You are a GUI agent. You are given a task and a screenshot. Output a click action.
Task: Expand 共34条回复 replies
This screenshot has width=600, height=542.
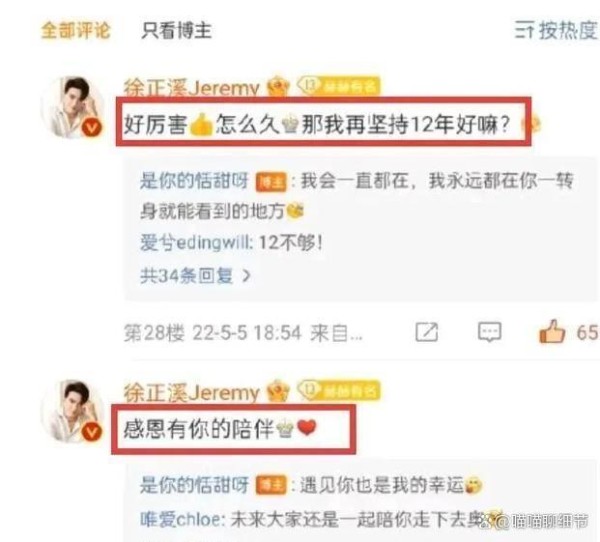(x=196, y=275)
